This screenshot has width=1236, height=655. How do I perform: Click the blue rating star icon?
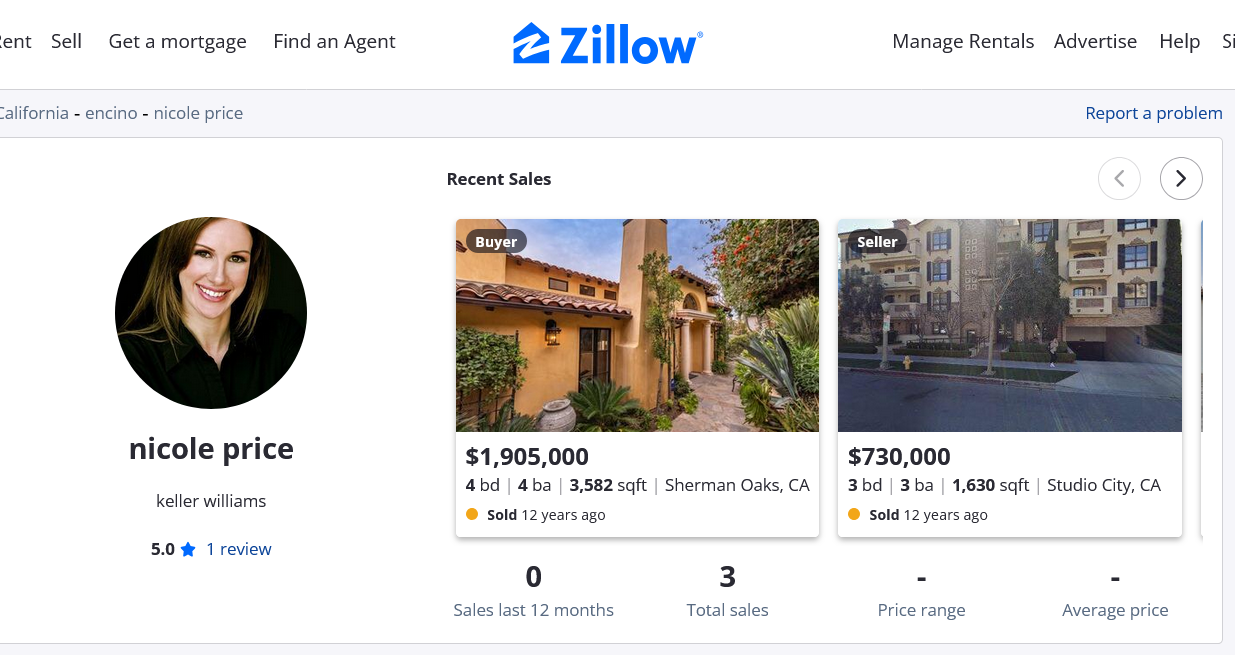click(x=188, y=550)
